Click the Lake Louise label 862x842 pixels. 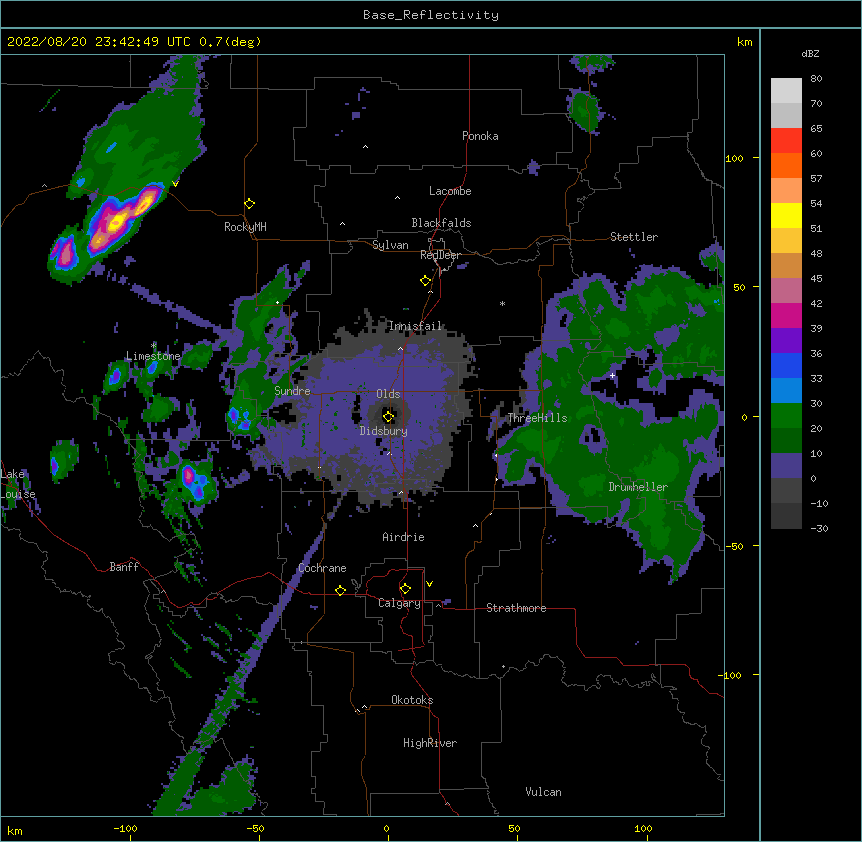(x=18, y=484)
